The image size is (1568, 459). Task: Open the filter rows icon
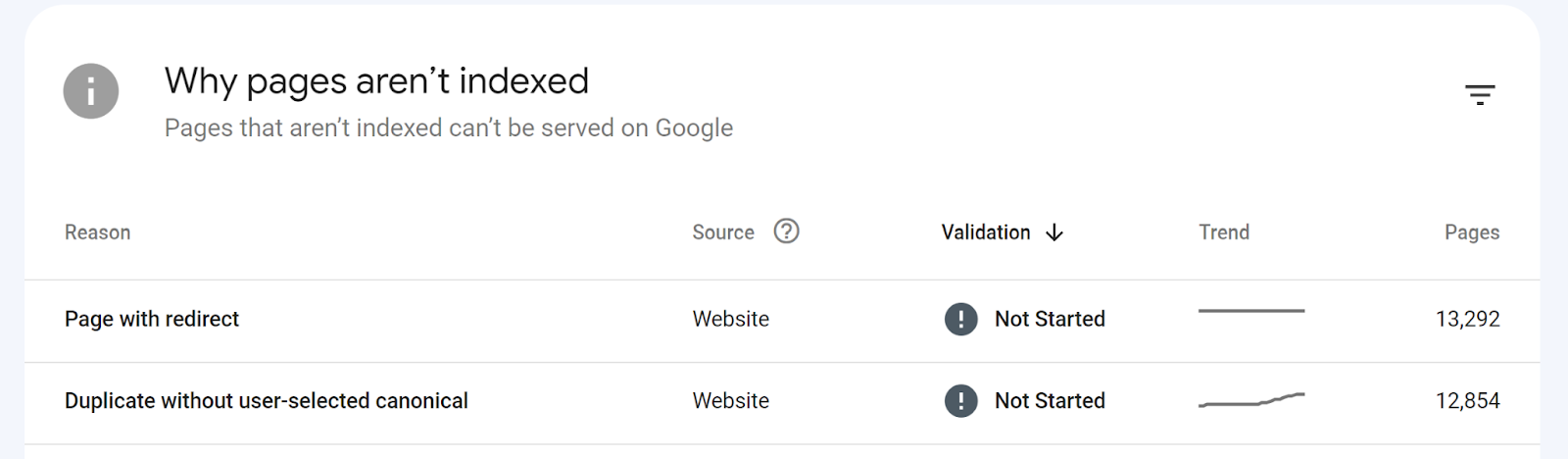pos(1479,94)
